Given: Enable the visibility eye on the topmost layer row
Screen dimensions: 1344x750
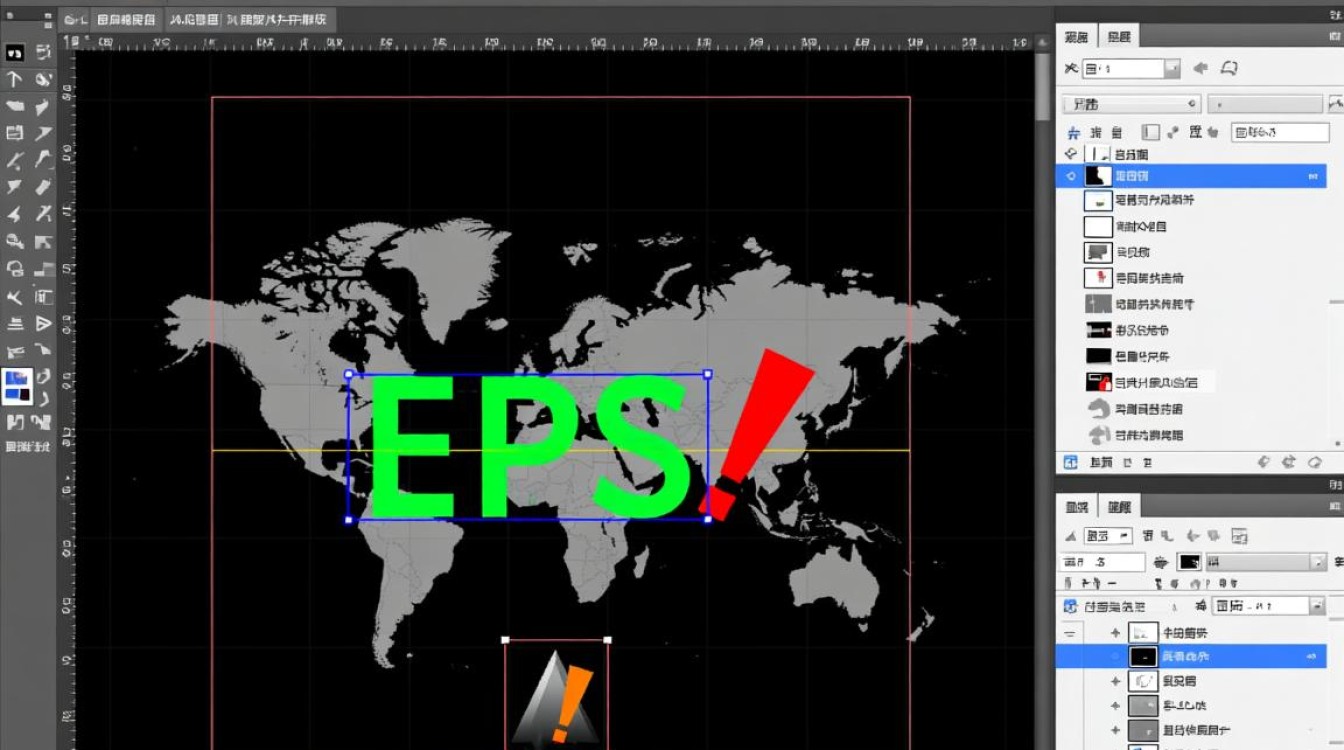Looking at the screenshot, I should click(1071, 153).
